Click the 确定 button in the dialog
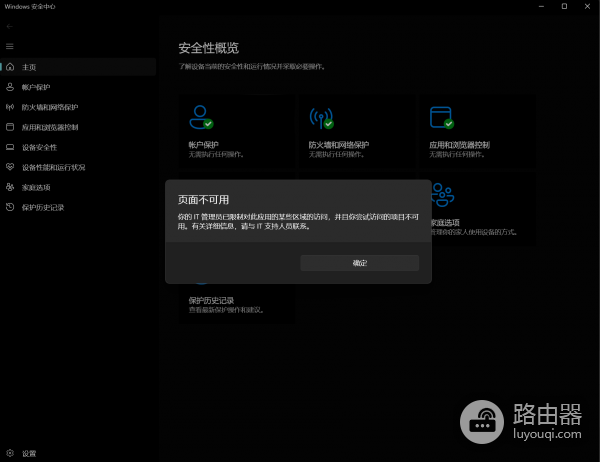Viewport: 600px width, 462px height. tap(359, 263)
